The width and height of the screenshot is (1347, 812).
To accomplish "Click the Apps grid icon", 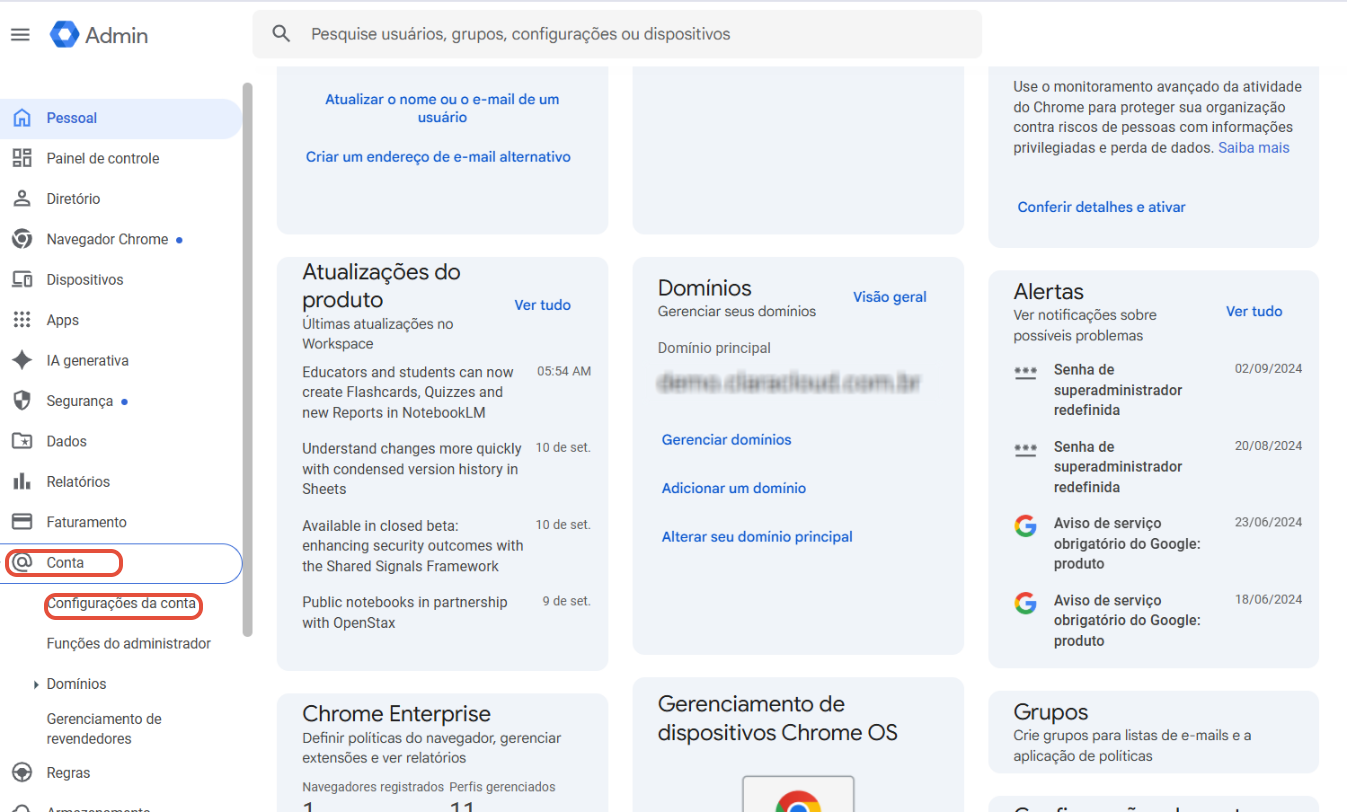I will (22, 320).
